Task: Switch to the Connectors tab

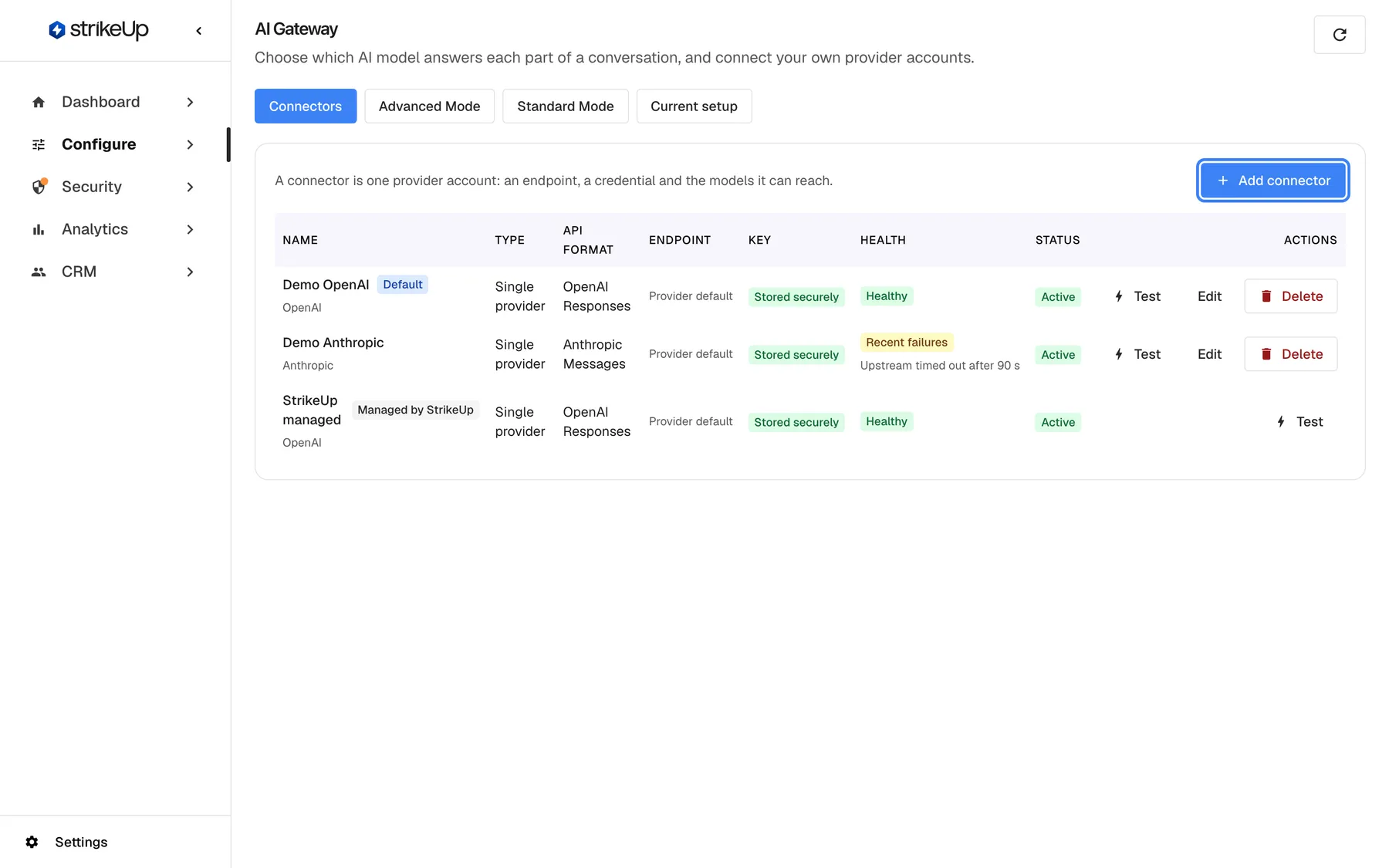Action: [x=306, y=106]
